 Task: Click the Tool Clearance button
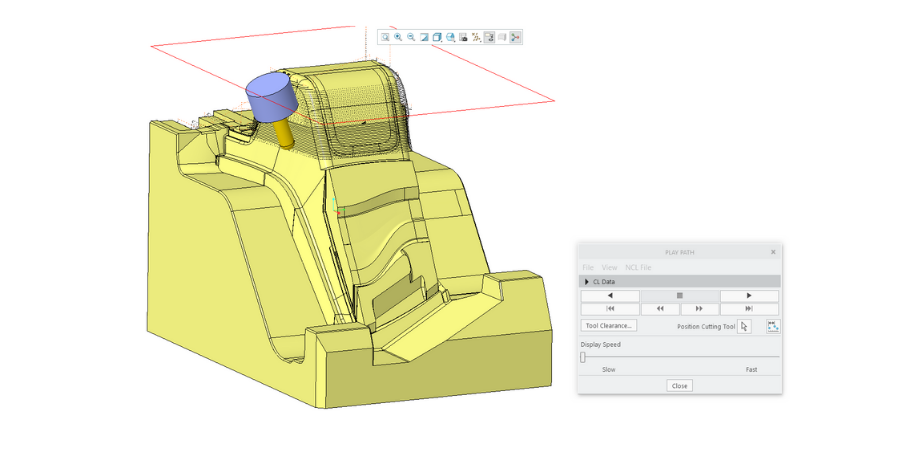click(x=608, y=326)
